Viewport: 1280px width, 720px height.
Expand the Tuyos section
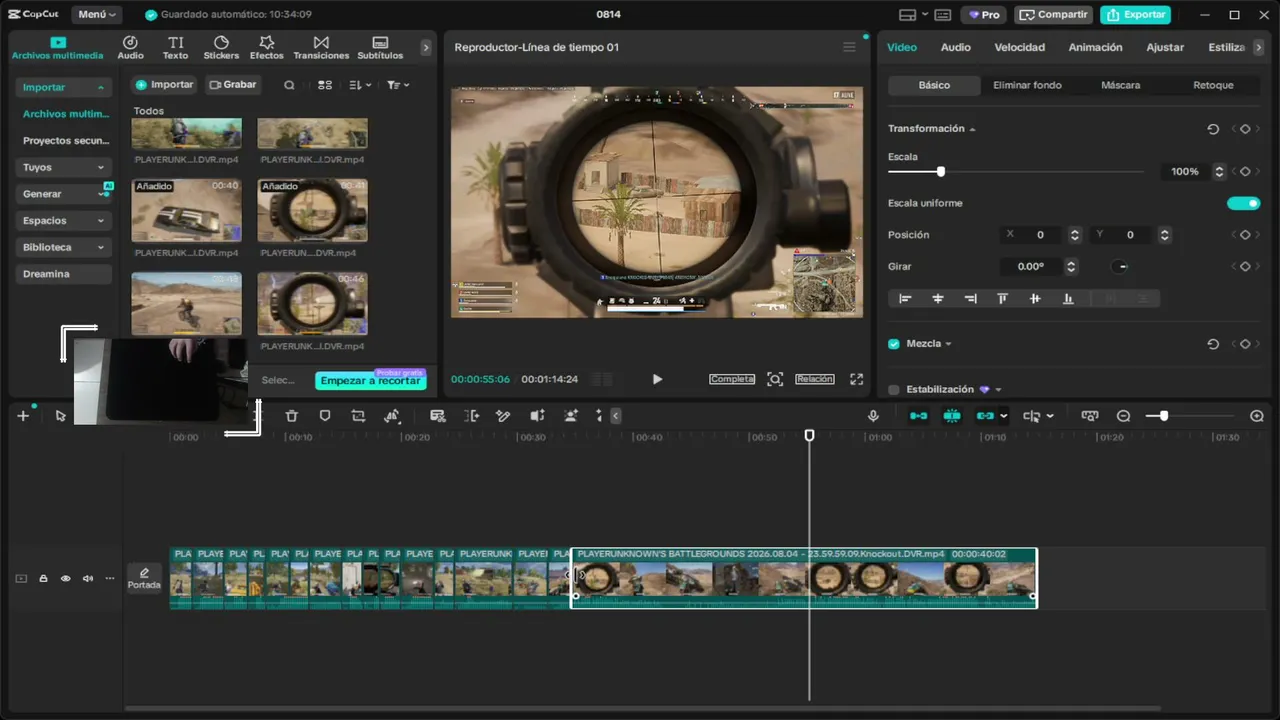(62, 167)
